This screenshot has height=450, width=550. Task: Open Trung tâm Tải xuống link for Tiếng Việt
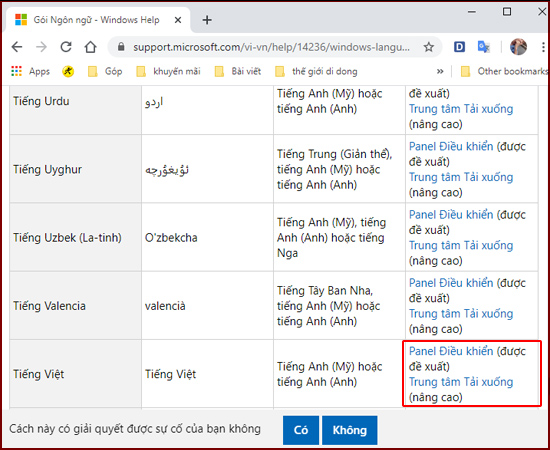tap(461, 382)
